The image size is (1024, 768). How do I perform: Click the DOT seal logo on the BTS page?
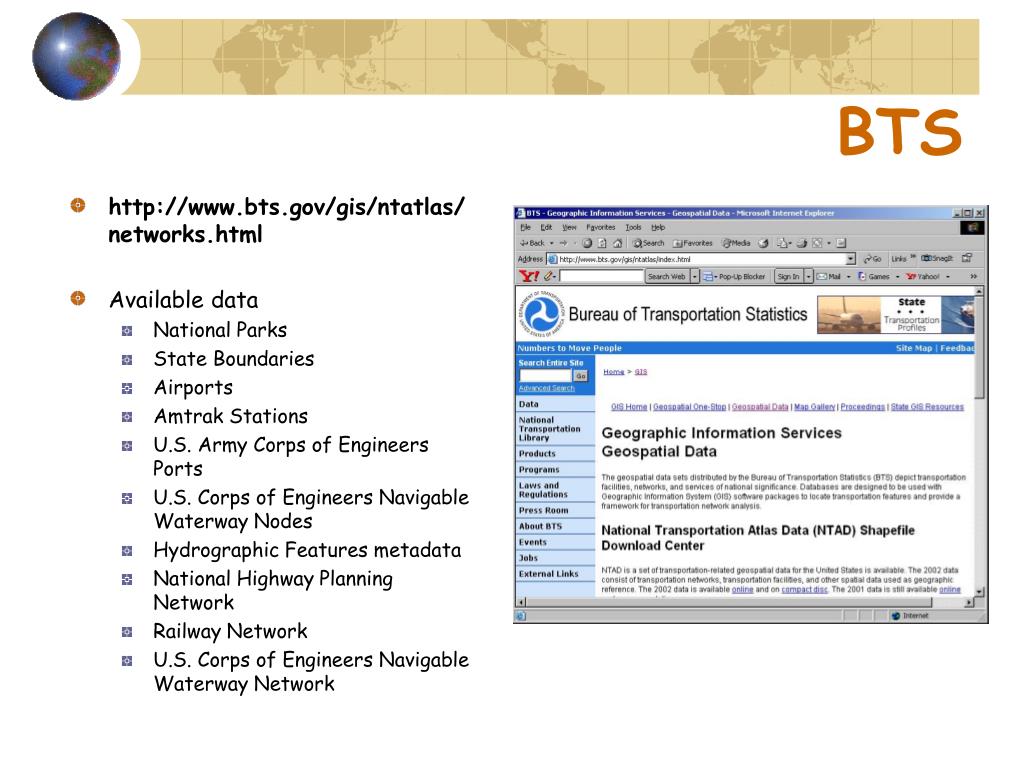click(x=543, y=313)
